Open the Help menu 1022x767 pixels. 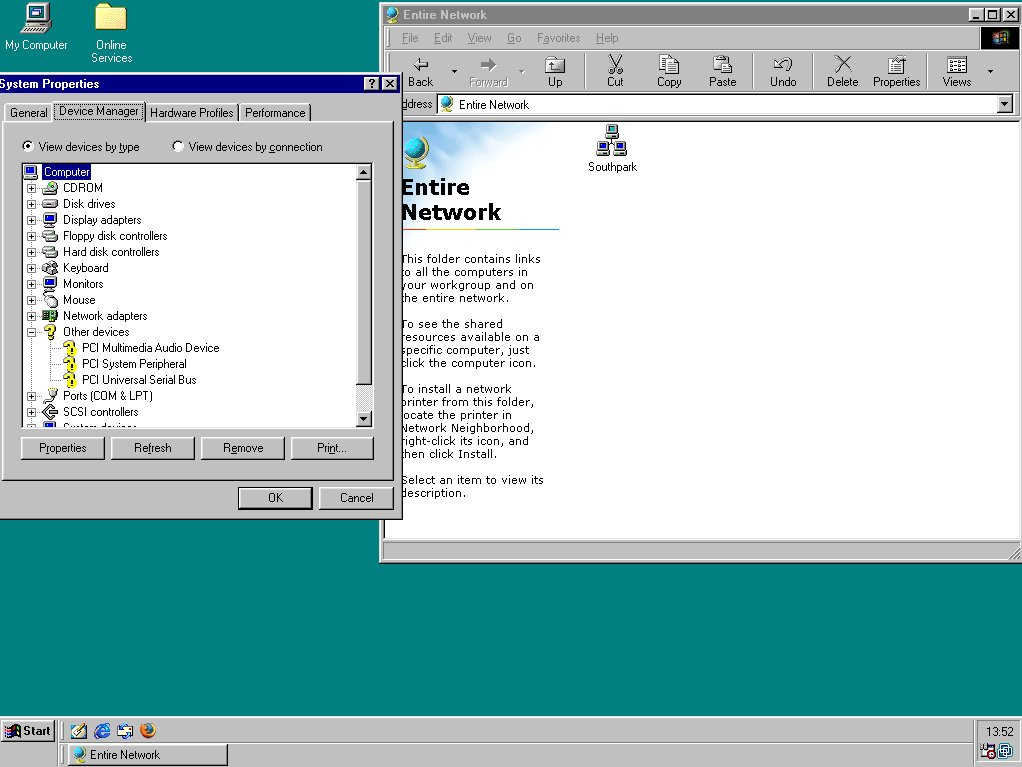click(x=607, y=38)
